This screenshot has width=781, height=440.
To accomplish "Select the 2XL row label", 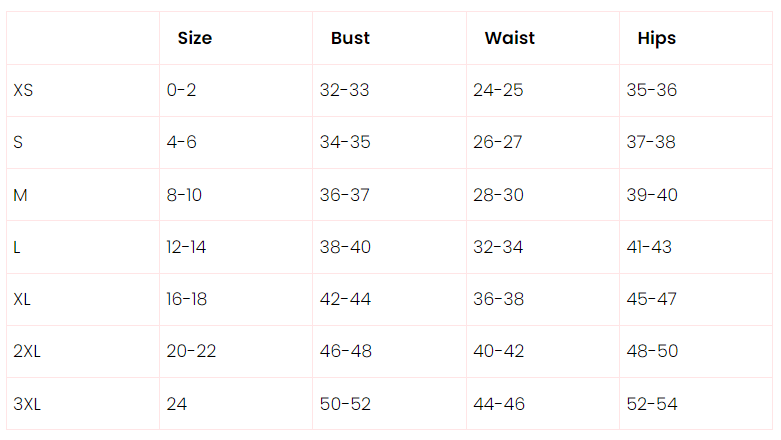I will [29, 352].
